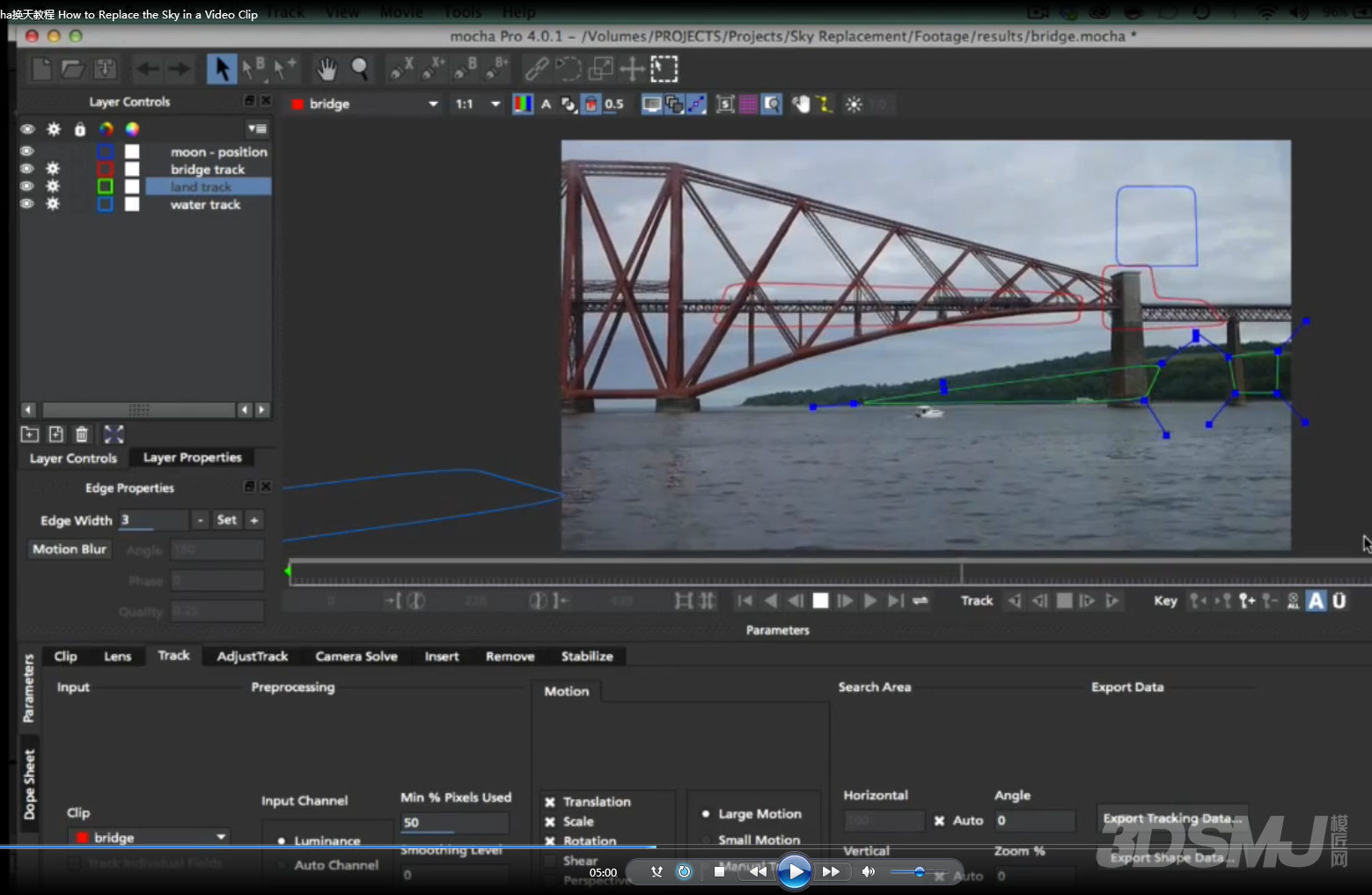Click the Open Project folder icon
The image size is (1372, 895).
click(x=73, y=69)
